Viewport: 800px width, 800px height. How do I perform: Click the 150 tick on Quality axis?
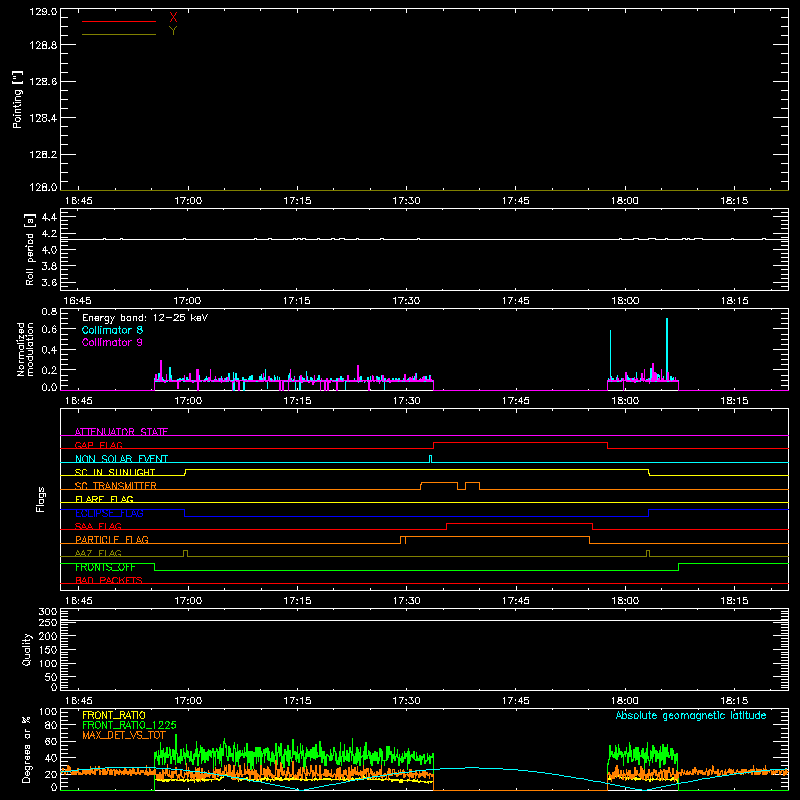47,650
